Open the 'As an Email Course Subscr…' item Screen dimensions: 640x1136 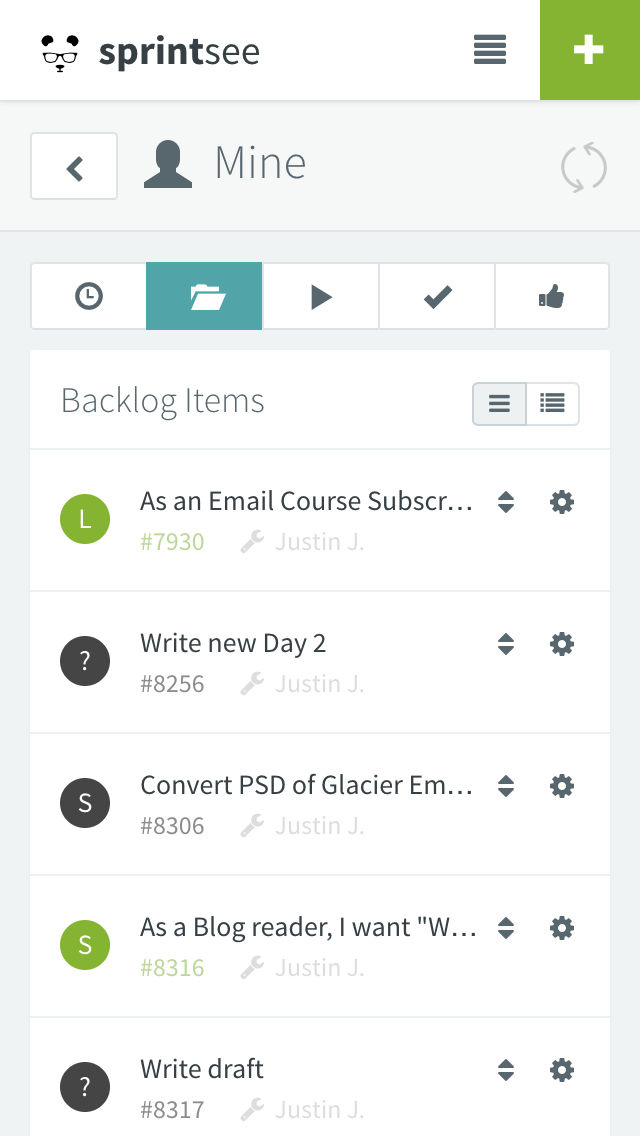click(x=306, y=501)
